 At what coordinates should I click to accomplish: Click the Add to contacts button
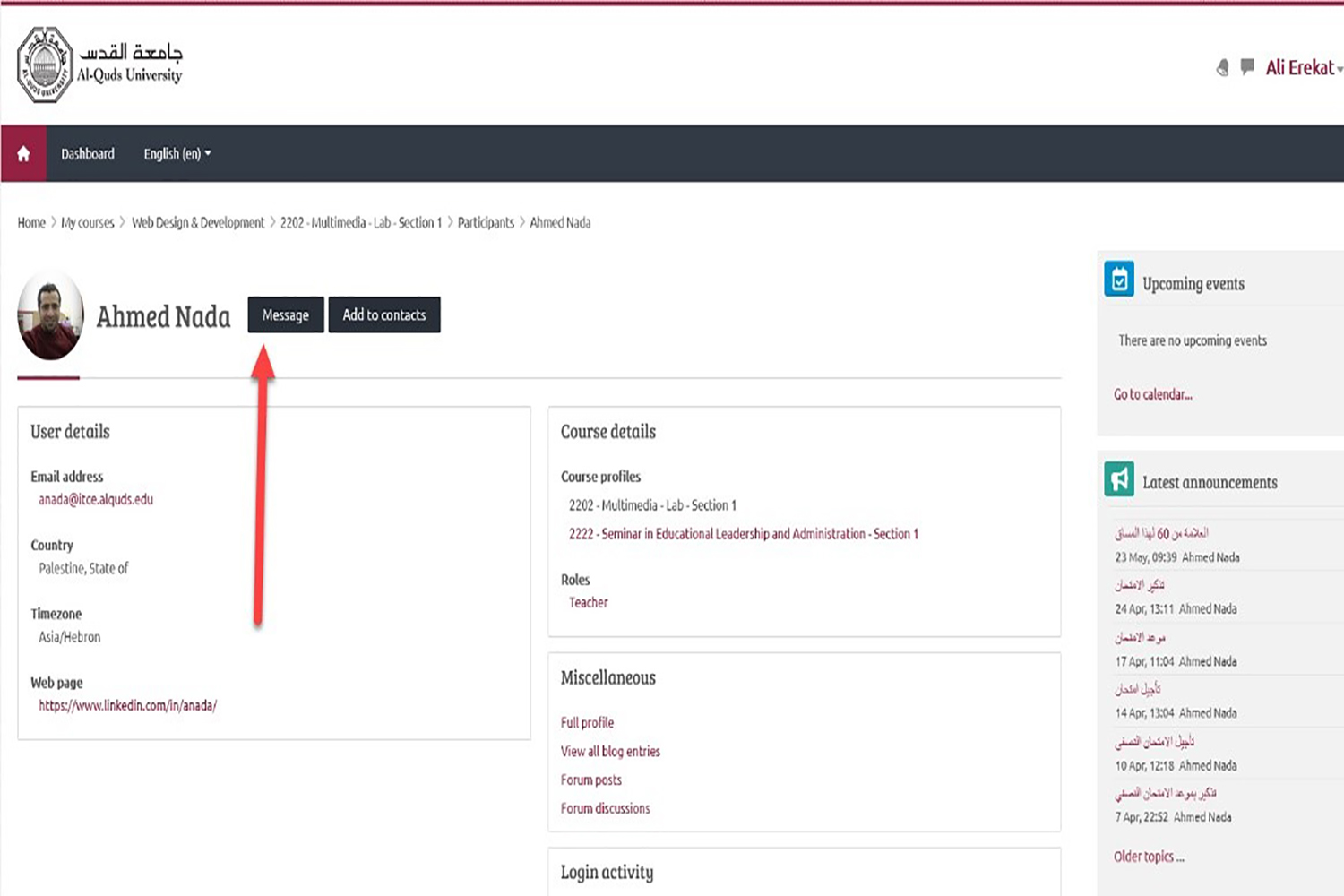click(384, 314)
